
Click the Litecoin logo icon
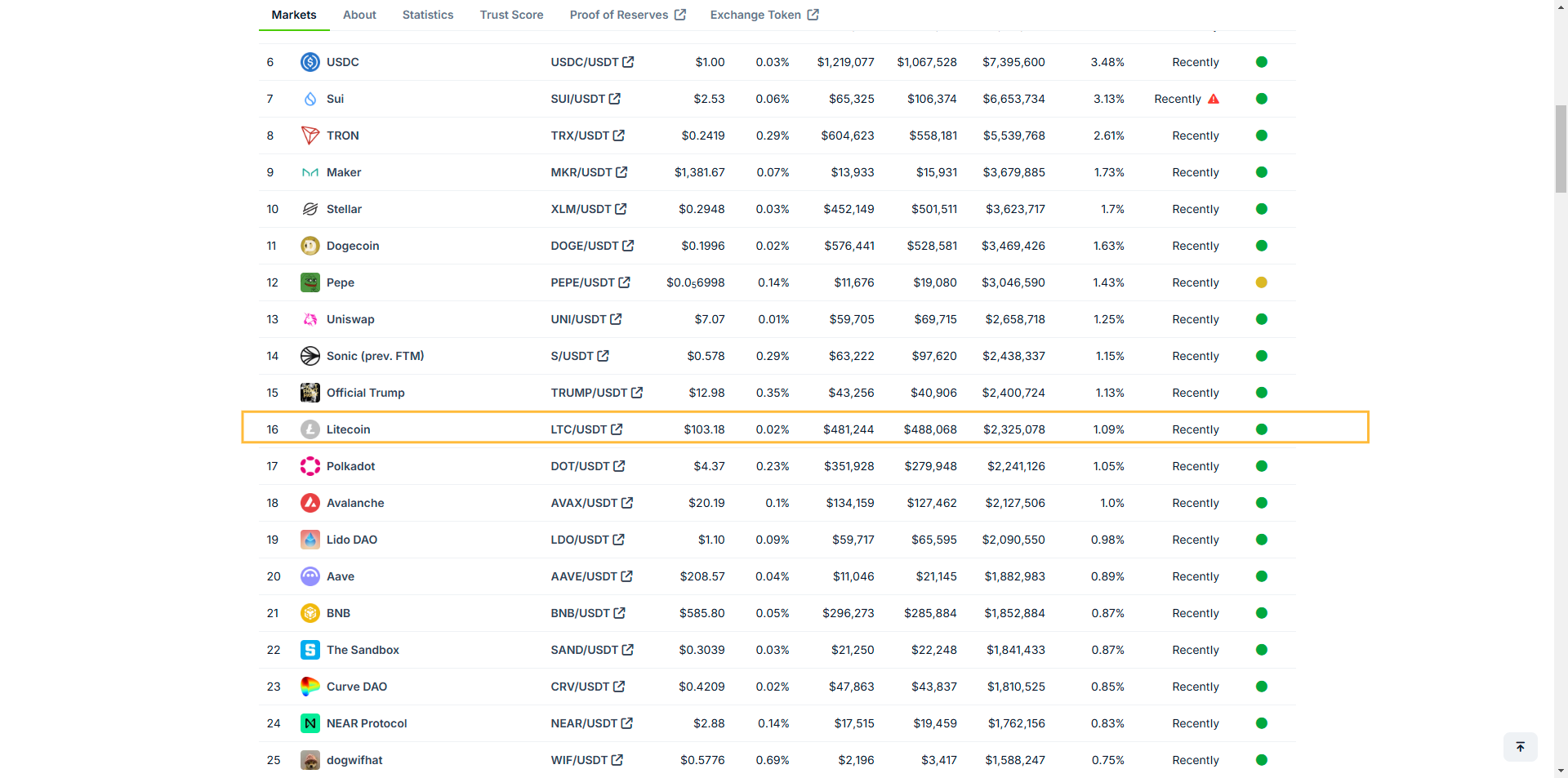(x=310, y=429)
